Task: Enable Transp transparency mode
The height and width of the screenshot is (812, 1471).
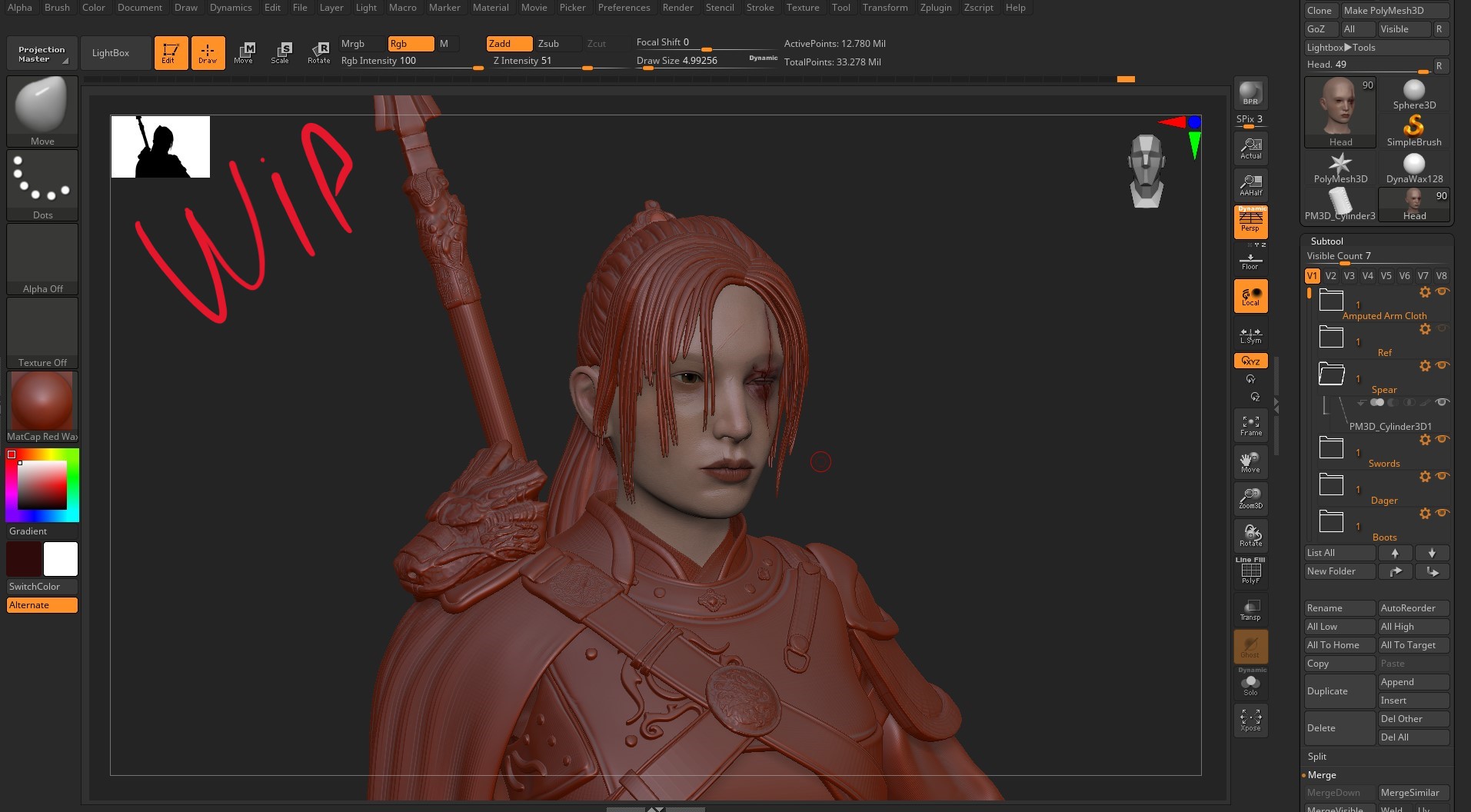Action: 1250,609
